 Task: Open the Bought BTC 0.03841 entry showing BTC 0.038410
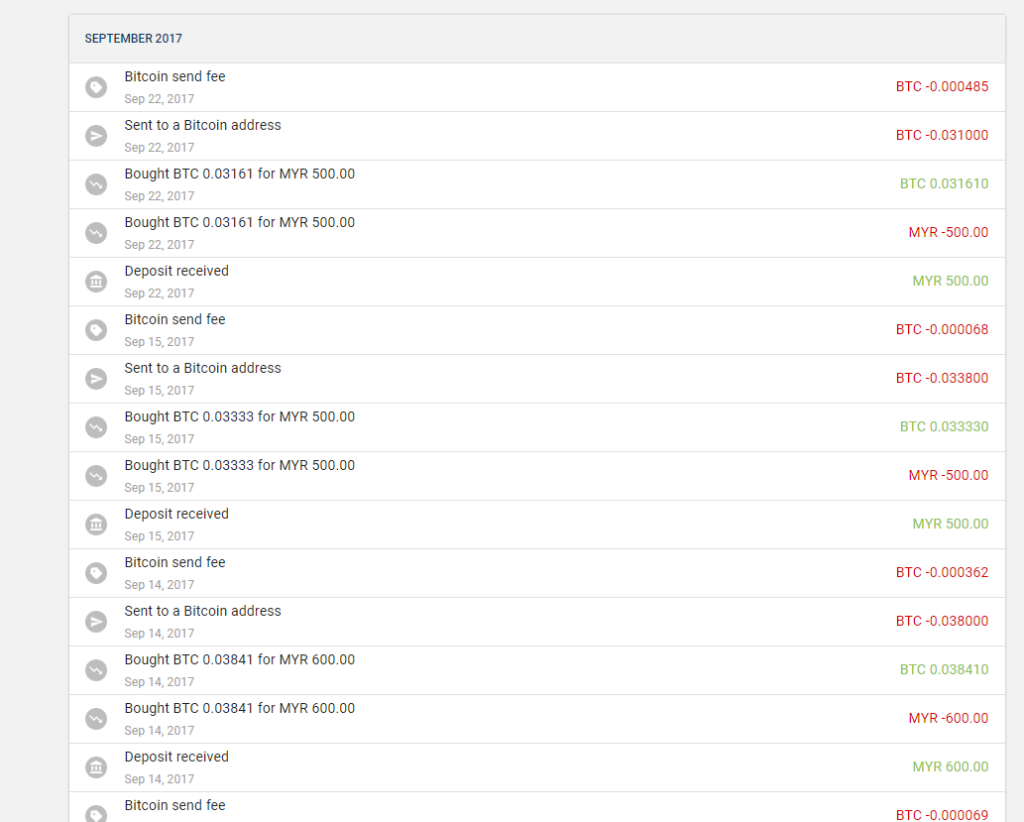coord(537,670)
